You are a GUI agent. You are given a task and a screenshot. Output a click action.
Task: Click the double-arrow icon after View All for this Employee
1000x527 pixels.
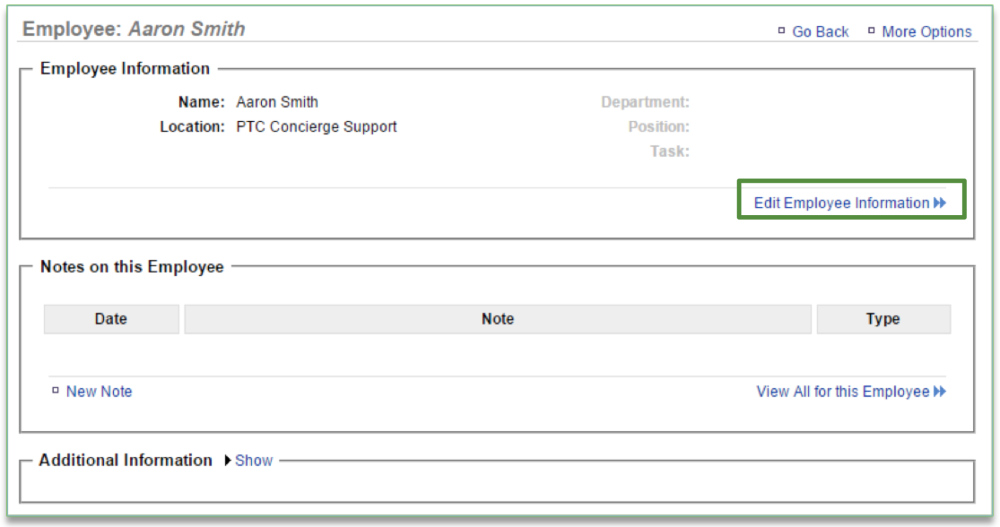pyautogui.click(x=940, y=392)
